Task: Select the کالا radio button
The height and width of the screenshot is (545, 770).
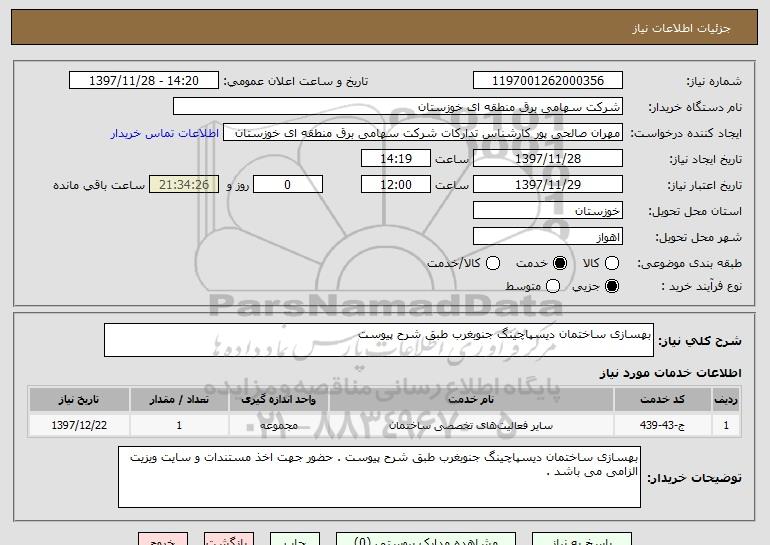Action: pos(613,263)
